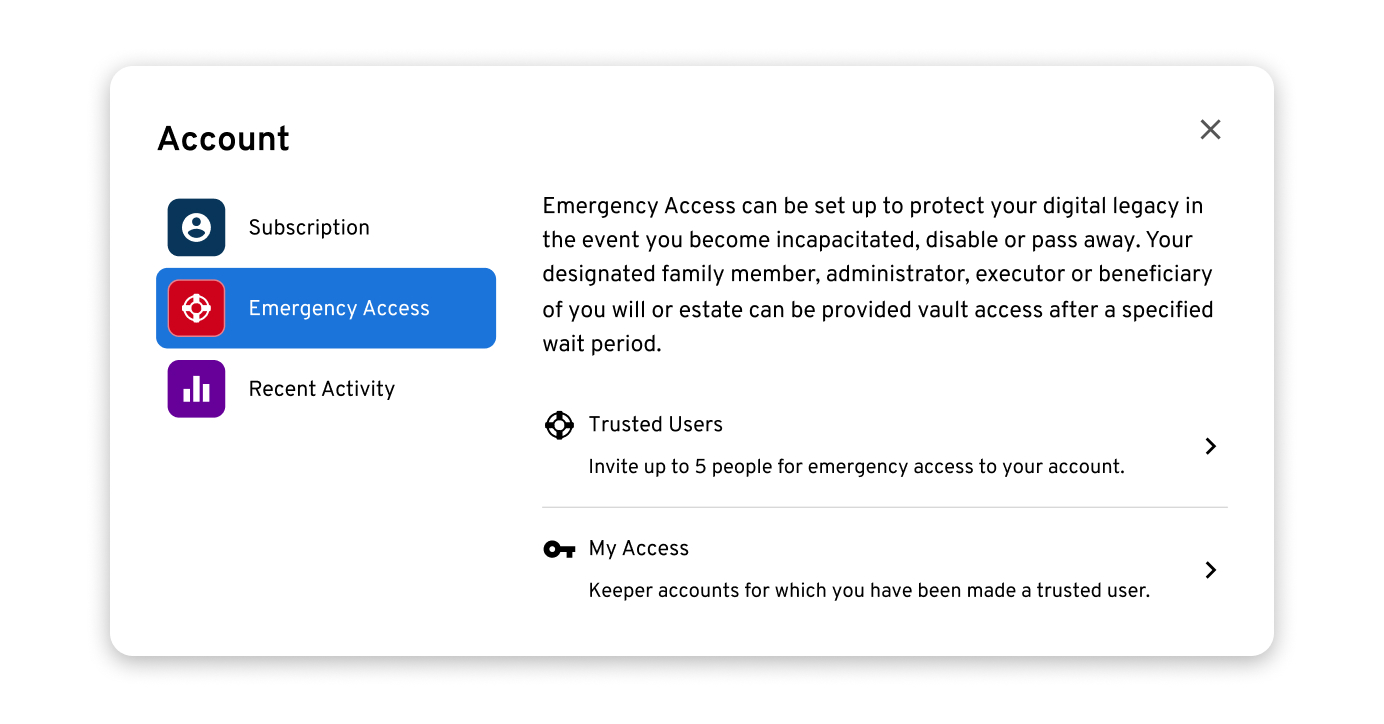Select the Emergency Access menu label
The width and height of the screenshot is (1384, 724).
339,308
